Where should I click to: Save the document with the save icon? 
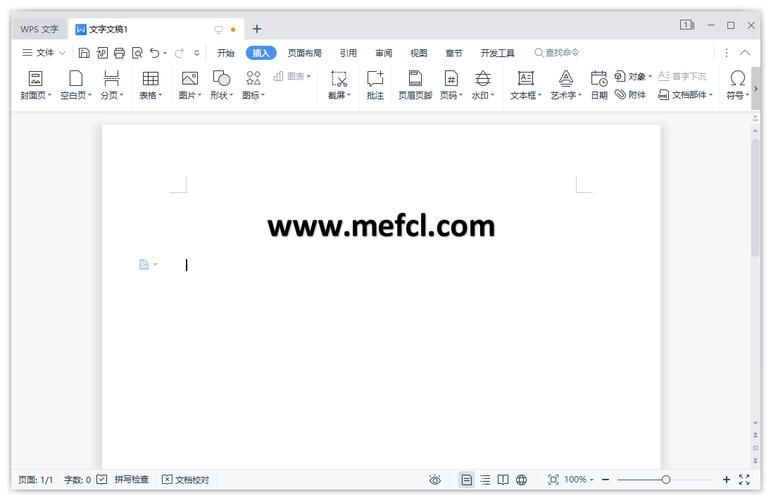tap(84, 53)
